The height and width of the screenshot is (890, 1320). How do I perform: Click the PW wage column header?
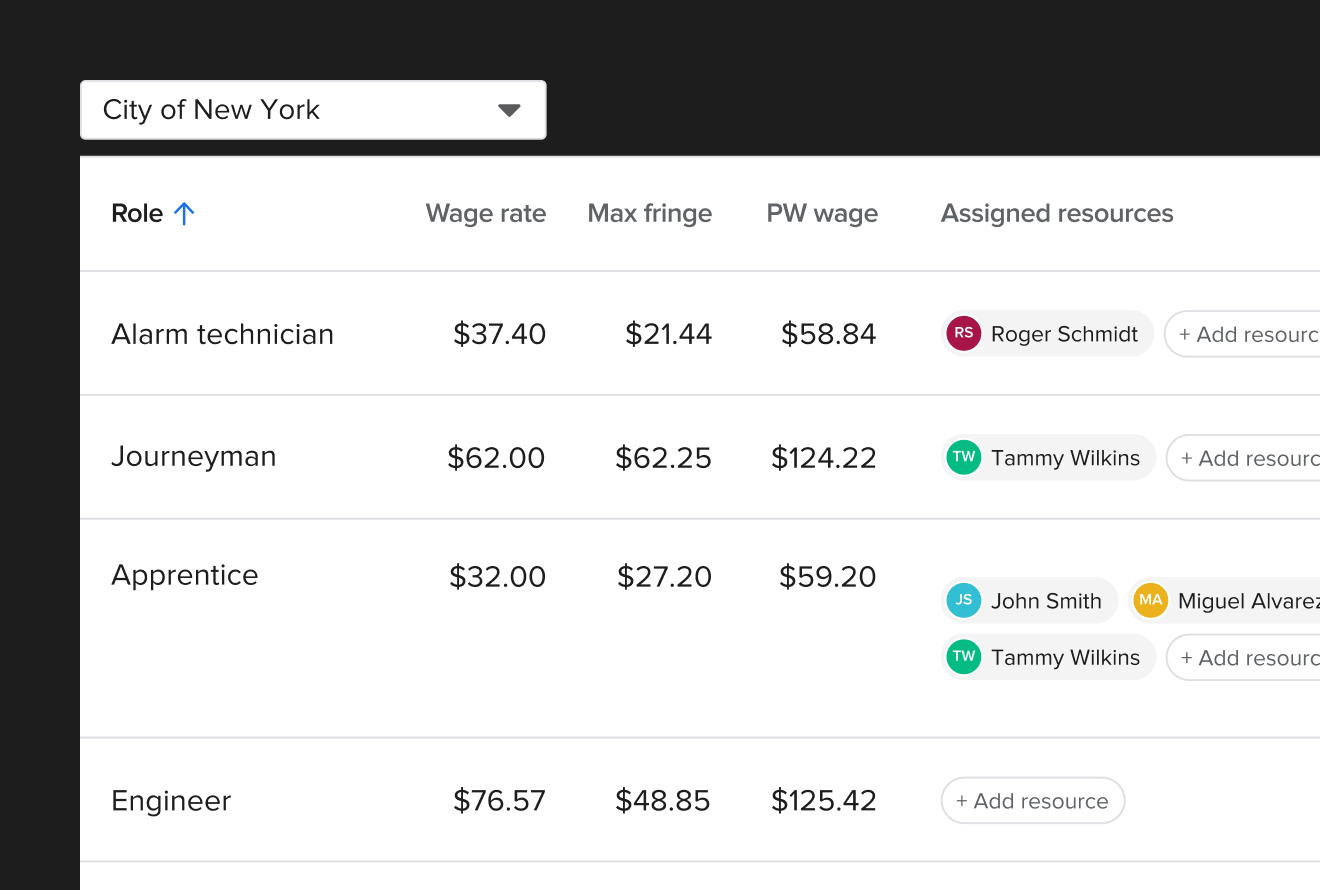[x=822, y=213]
